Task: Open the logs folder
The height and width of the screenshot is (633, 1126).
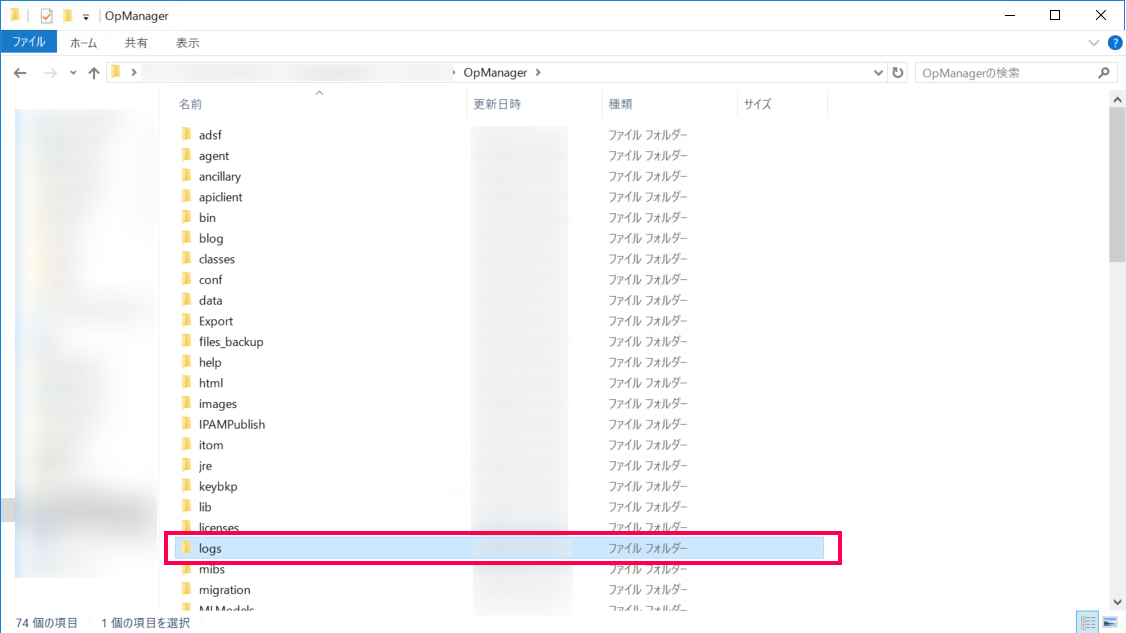Action: pos(210,548)
